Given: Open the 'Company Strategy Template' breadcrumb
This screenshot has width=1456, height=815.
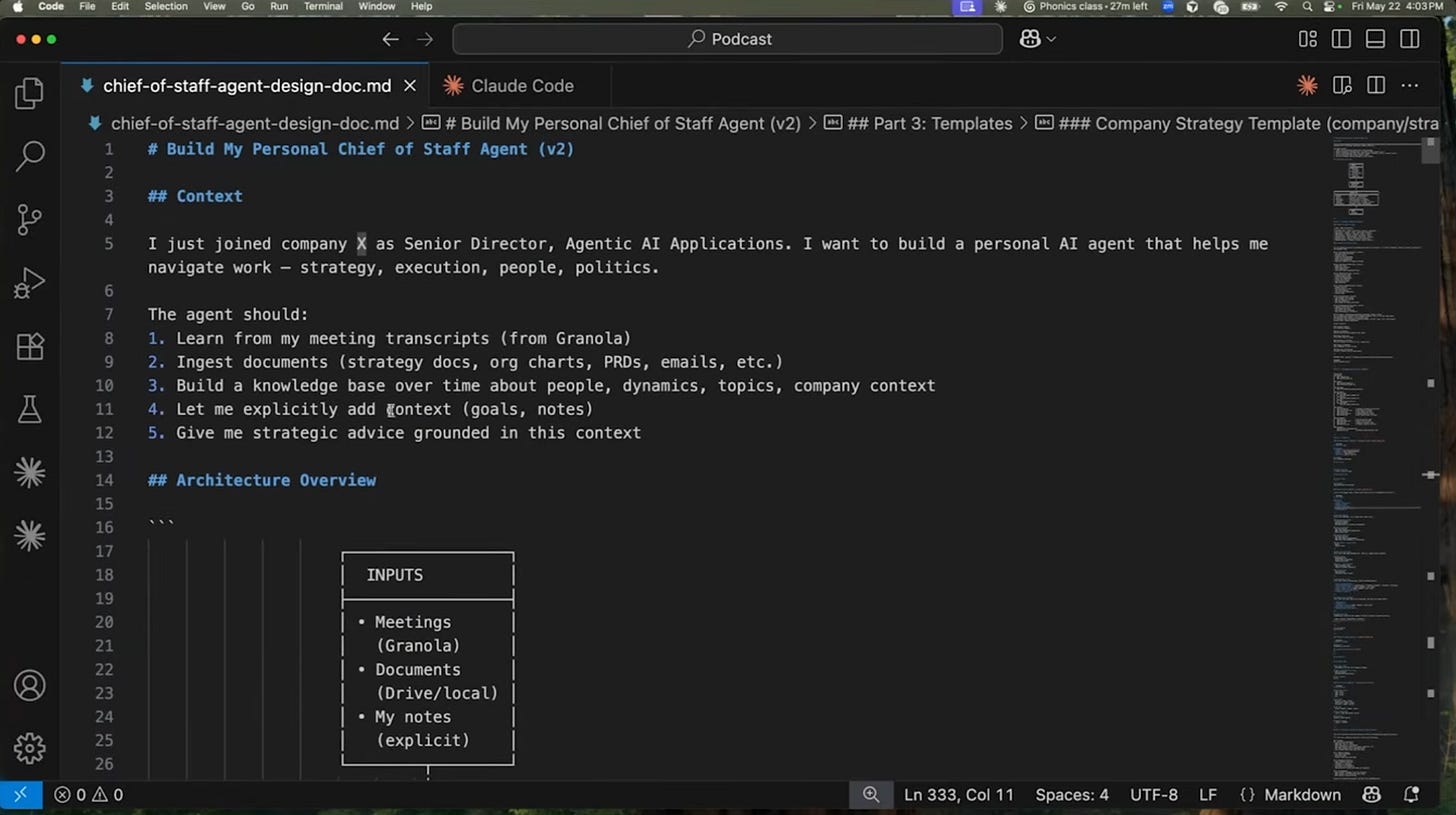Looking at the screenshot, I should [x=1237, y=124].
